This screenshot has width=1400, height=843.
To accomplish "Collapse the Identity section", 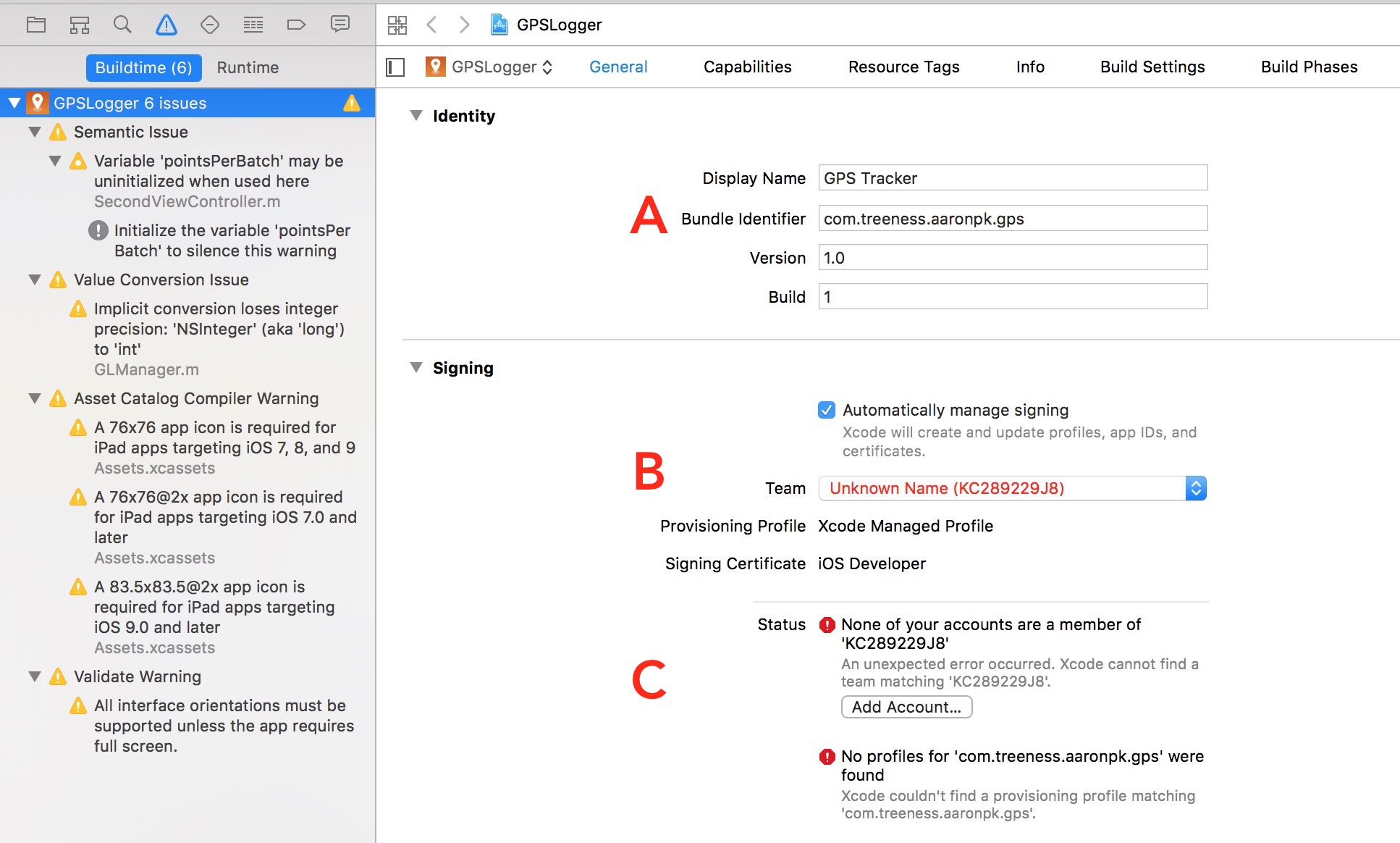I will click(416, 115).
